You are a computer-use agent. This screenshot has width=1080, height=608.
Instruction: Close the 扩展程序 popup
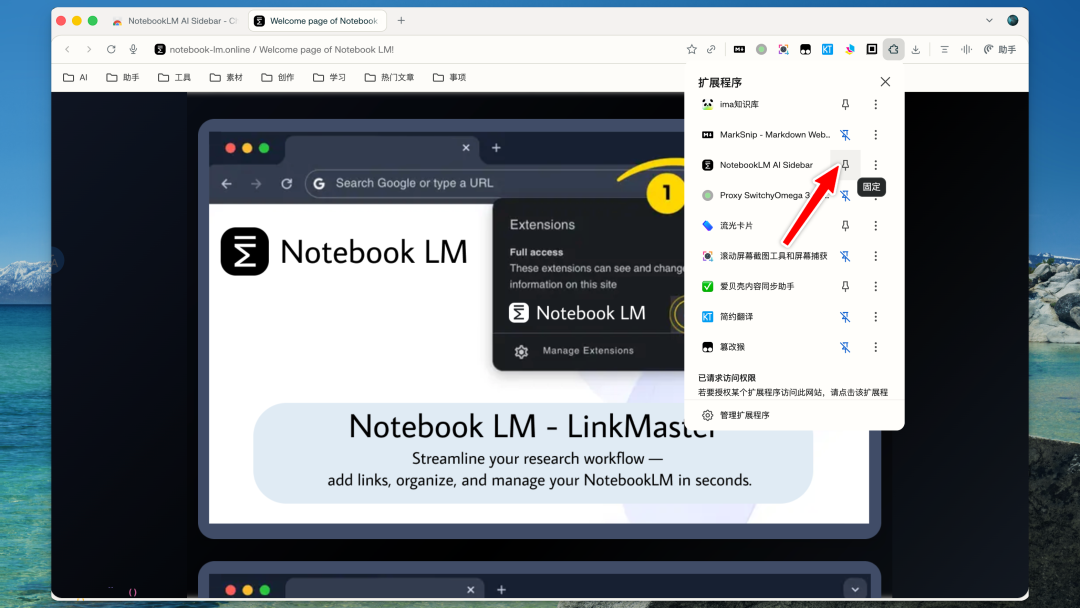click(885, 82)
